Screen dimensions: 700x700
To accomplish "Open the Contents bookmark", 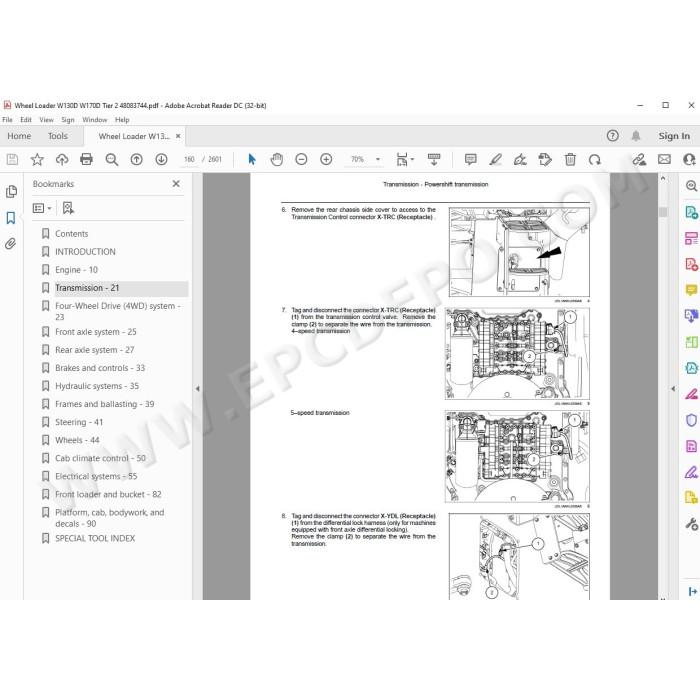I will pyautogui.click(x=71, y=234).
